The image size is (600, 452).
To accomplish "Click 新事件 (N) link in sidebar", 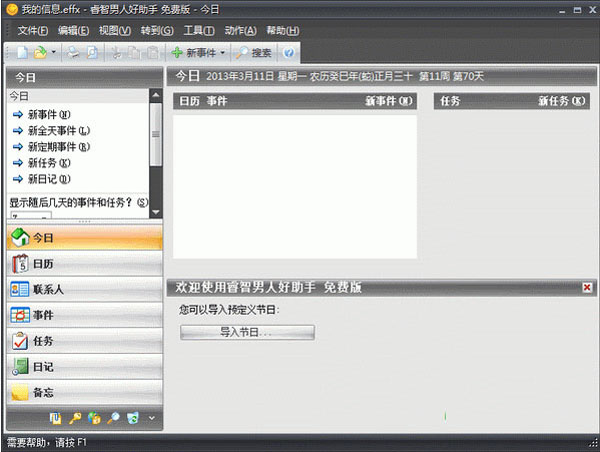I will (49, 114).
